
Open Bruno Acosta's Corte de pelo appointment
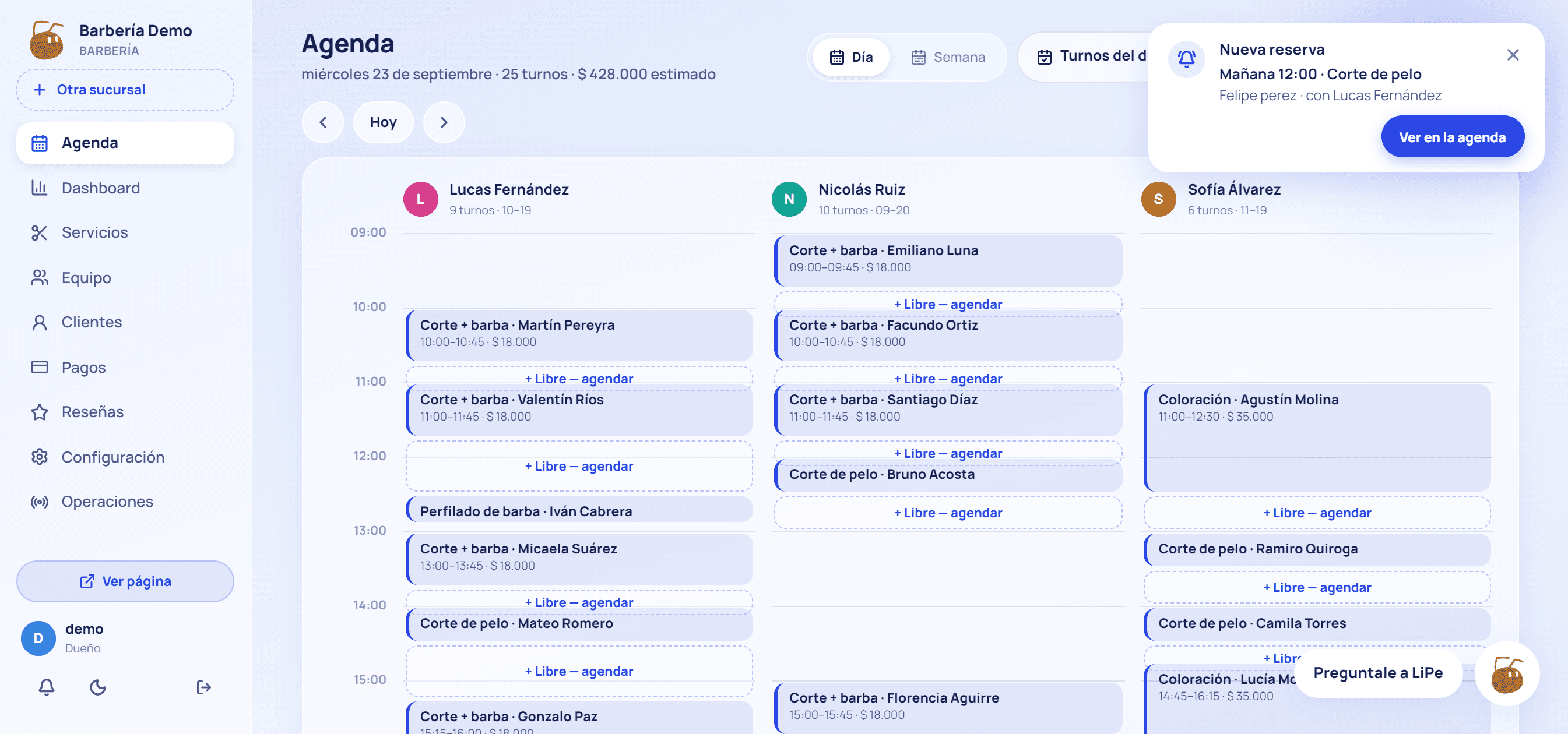(948, 477)
